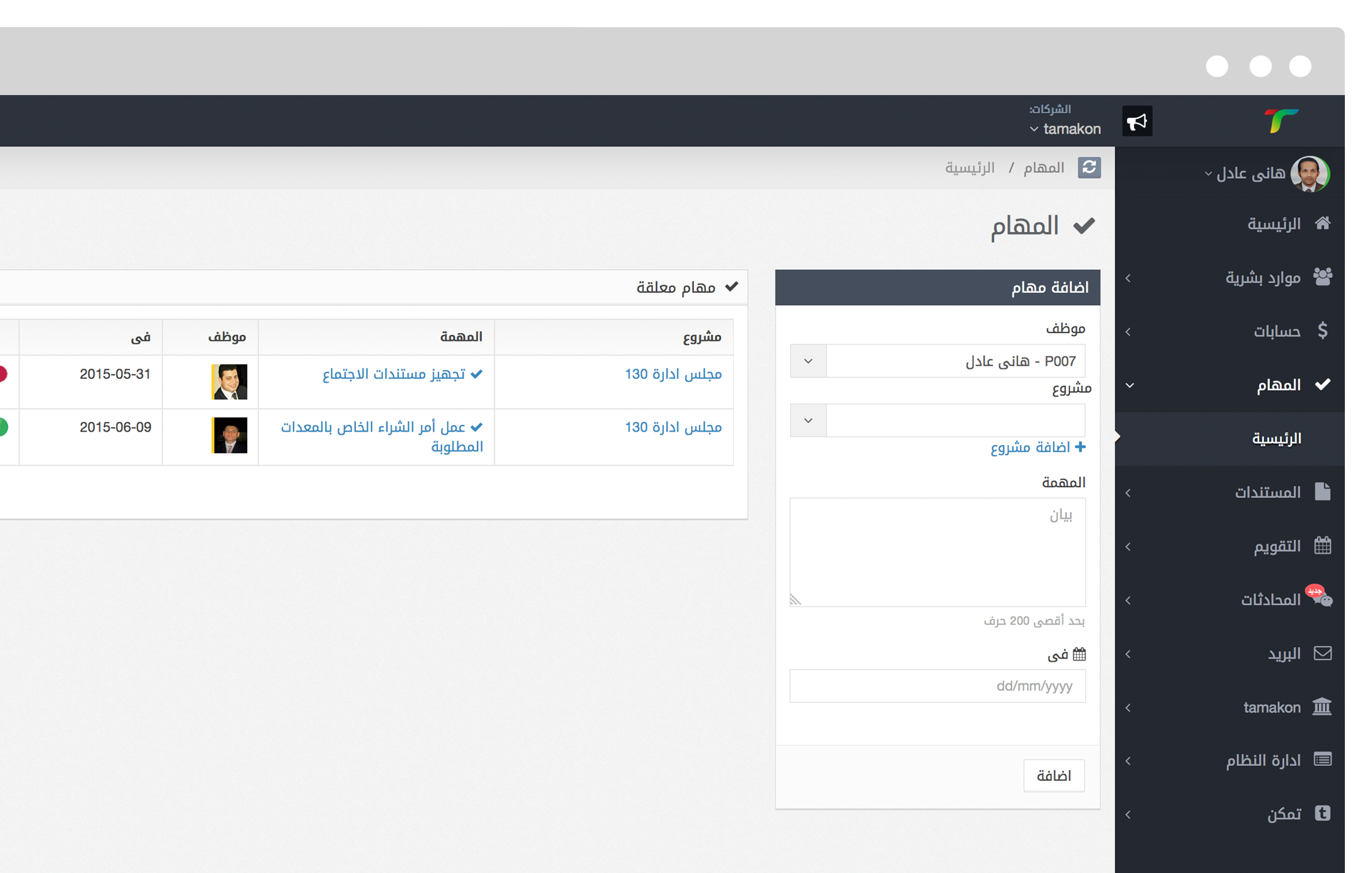Click the التقويم calendar icon
Viewport: 1372px width, 873px height.
1322,546
